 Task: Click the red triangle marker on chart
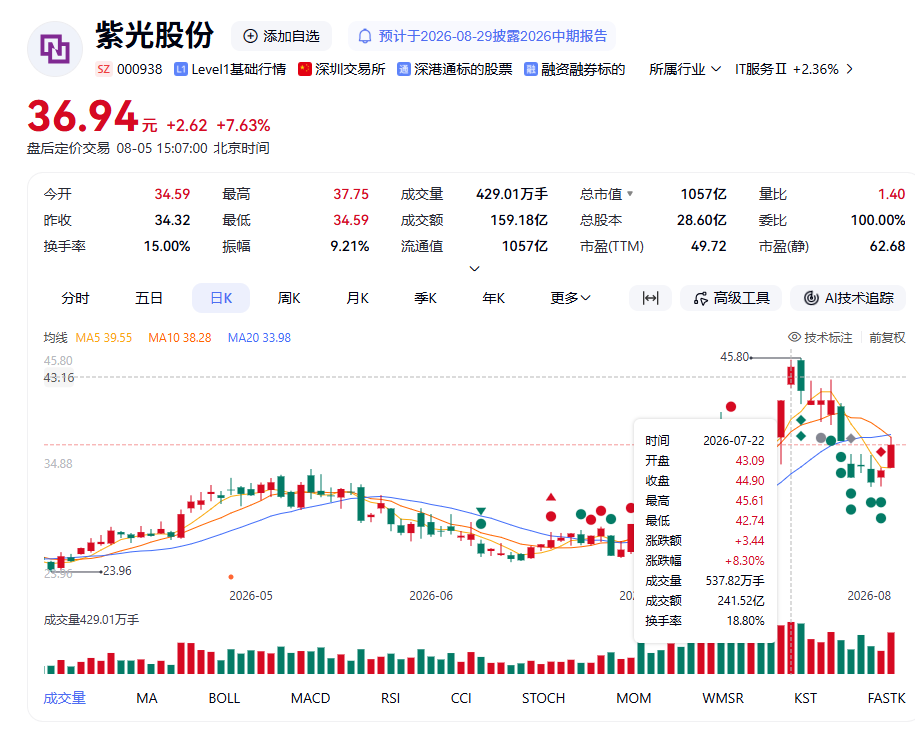coord(551,497)
